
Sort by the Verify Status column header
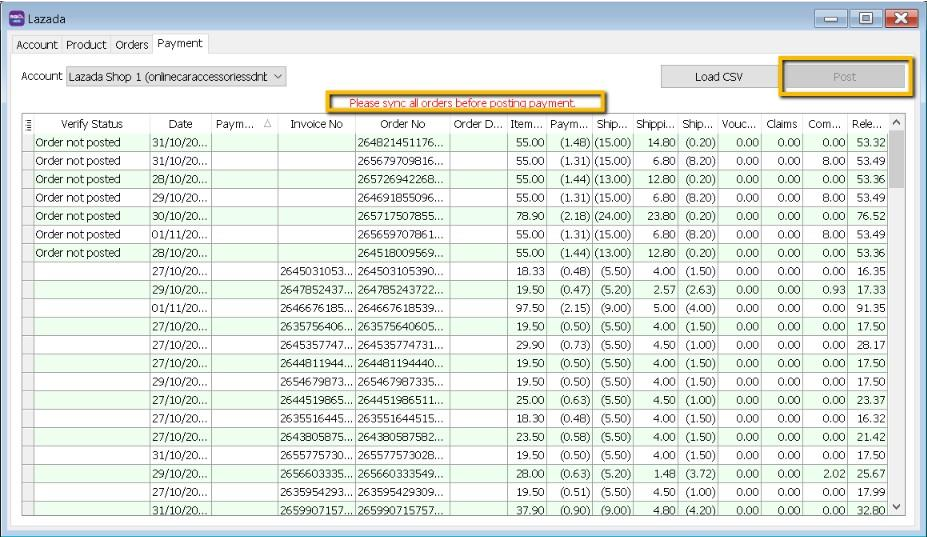coord(92,124)
